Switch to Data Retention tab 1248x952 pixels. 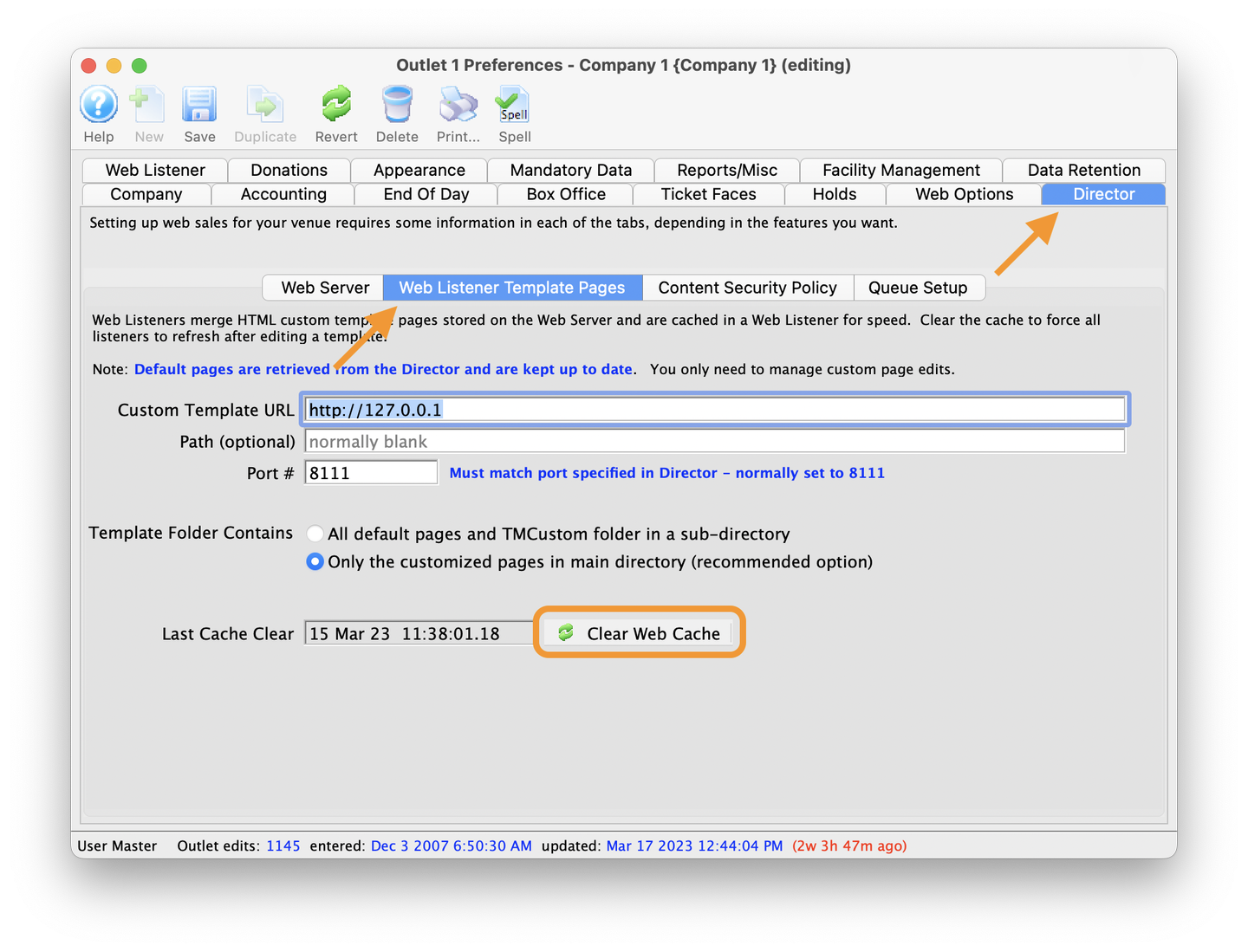1084,170
